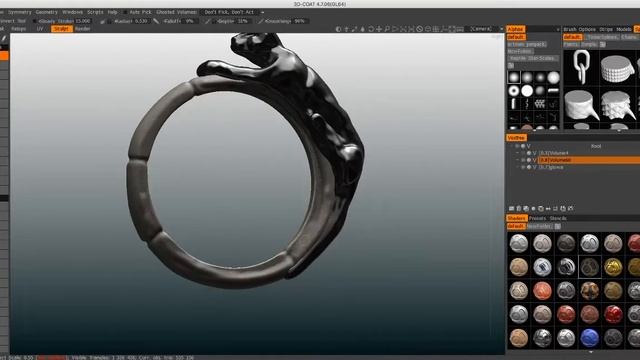Toggle the expander of the highlighted volume layer
This screenshot has width=640, height=360.
[518, 160]
